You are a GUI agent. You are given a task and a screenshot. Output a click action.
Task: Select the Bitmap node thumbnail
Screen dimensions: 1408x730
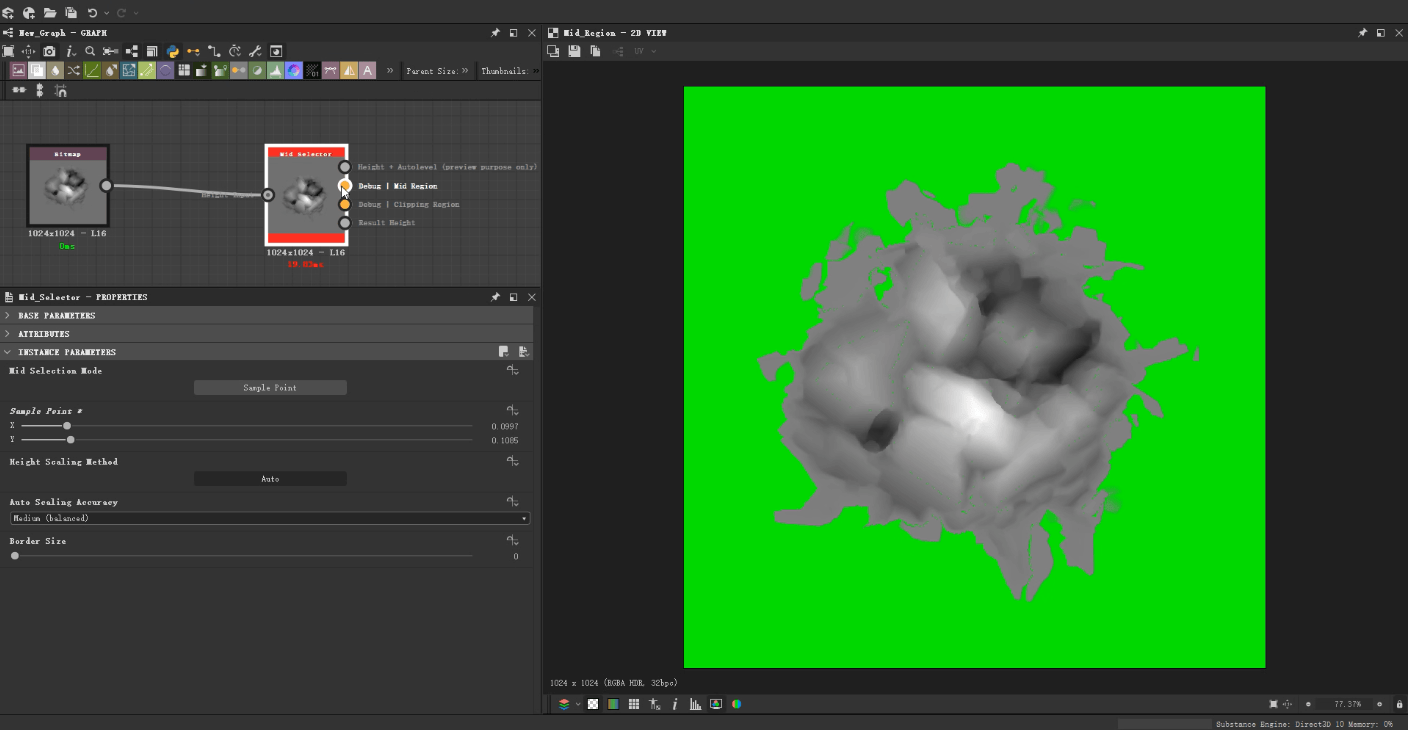(x=68, y=186)
